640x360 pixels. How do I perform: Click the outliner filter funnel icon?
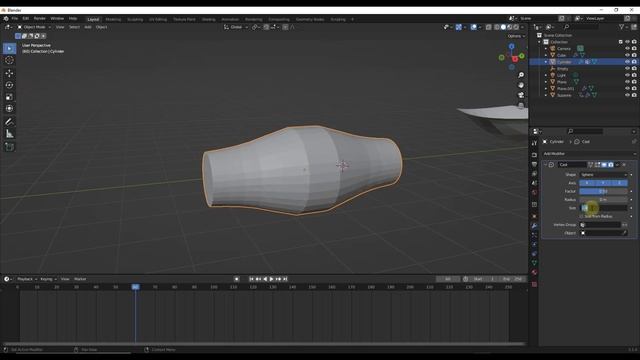click(x=621, y=27)
